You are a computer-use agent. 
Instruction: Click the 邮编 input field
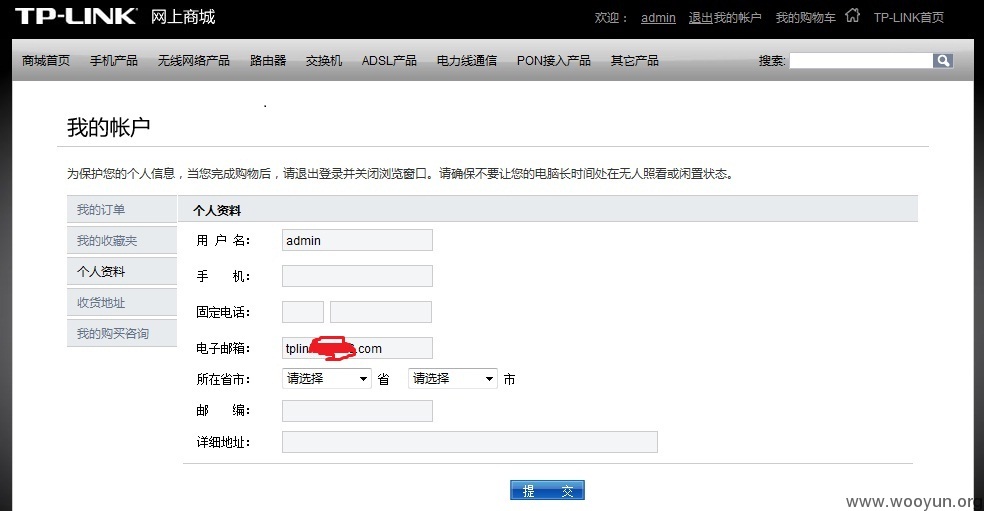[357, 411]
